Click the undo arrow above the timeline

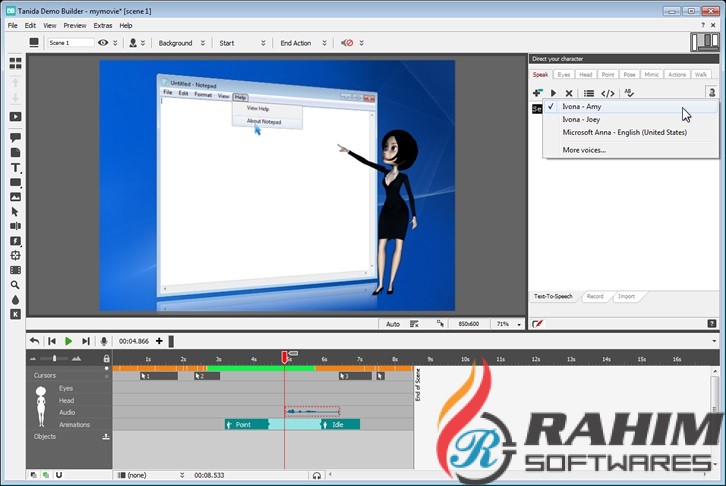[34, 341]
